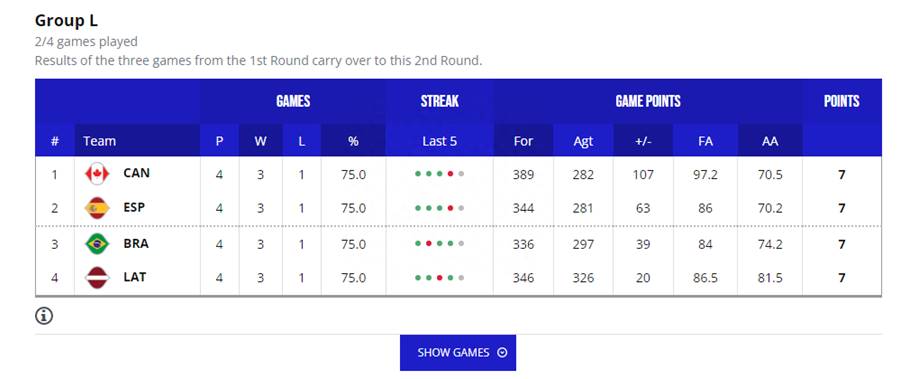Viewport: 900px width, 379px height.
Task: Open the ESP team link
Action: 134,207
